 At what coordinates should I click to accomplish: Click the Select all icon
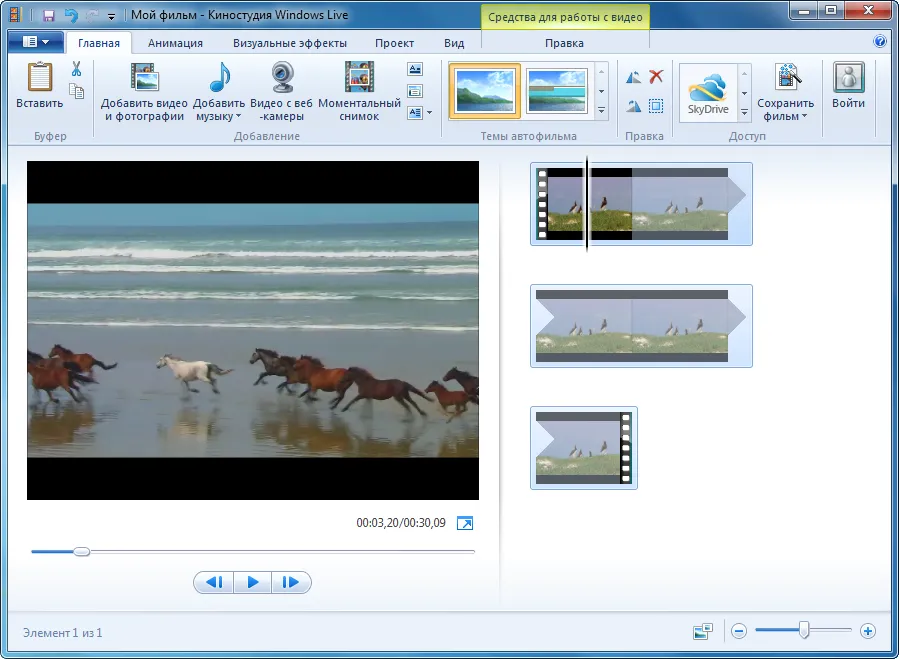656,106
